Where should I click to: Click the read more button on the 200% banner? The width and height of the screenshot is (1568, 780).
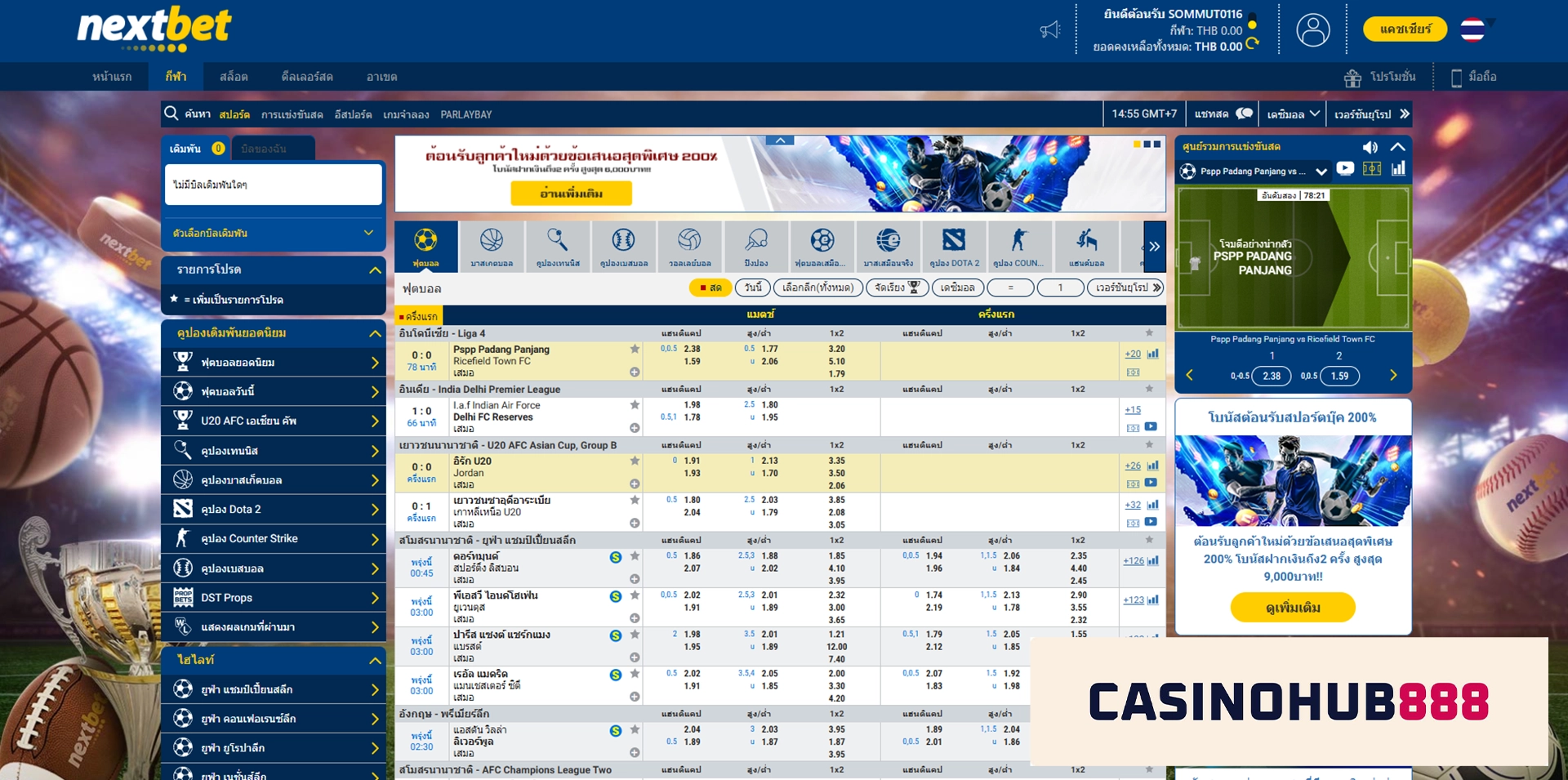click(x=572, y=194)
